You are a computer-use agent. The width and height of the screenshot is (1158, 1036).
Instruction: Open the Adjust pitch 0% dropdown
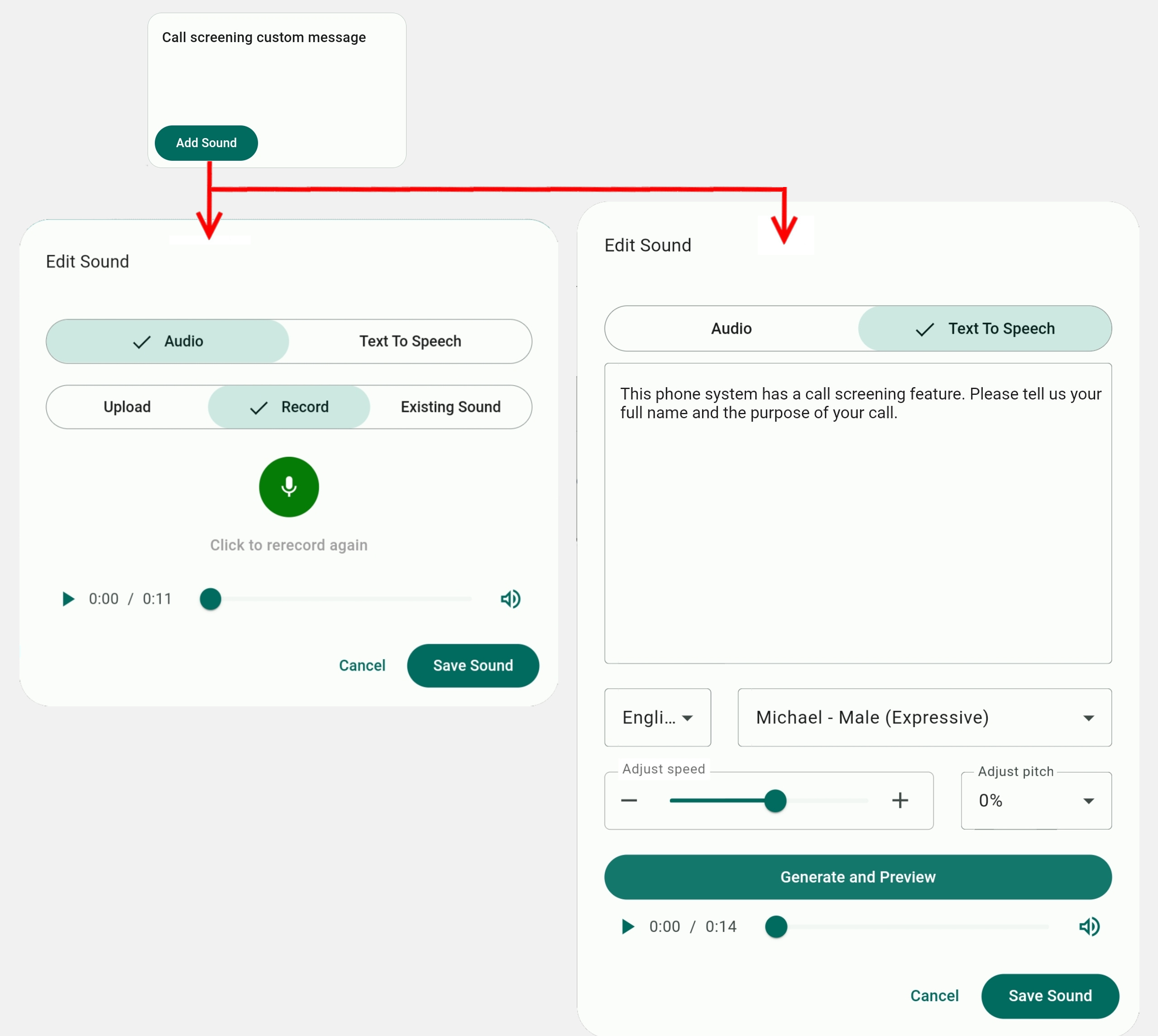click(1036, 801)
